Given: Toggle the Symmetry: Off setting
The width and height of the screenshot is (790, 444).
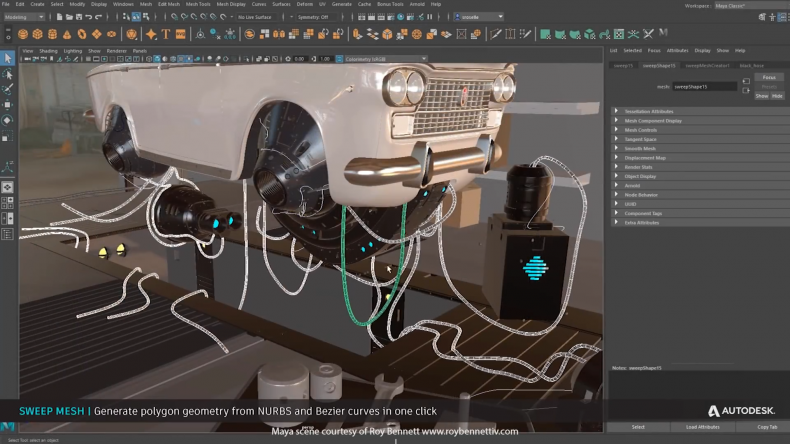Looking at the screenshot, I should (311, 17).
